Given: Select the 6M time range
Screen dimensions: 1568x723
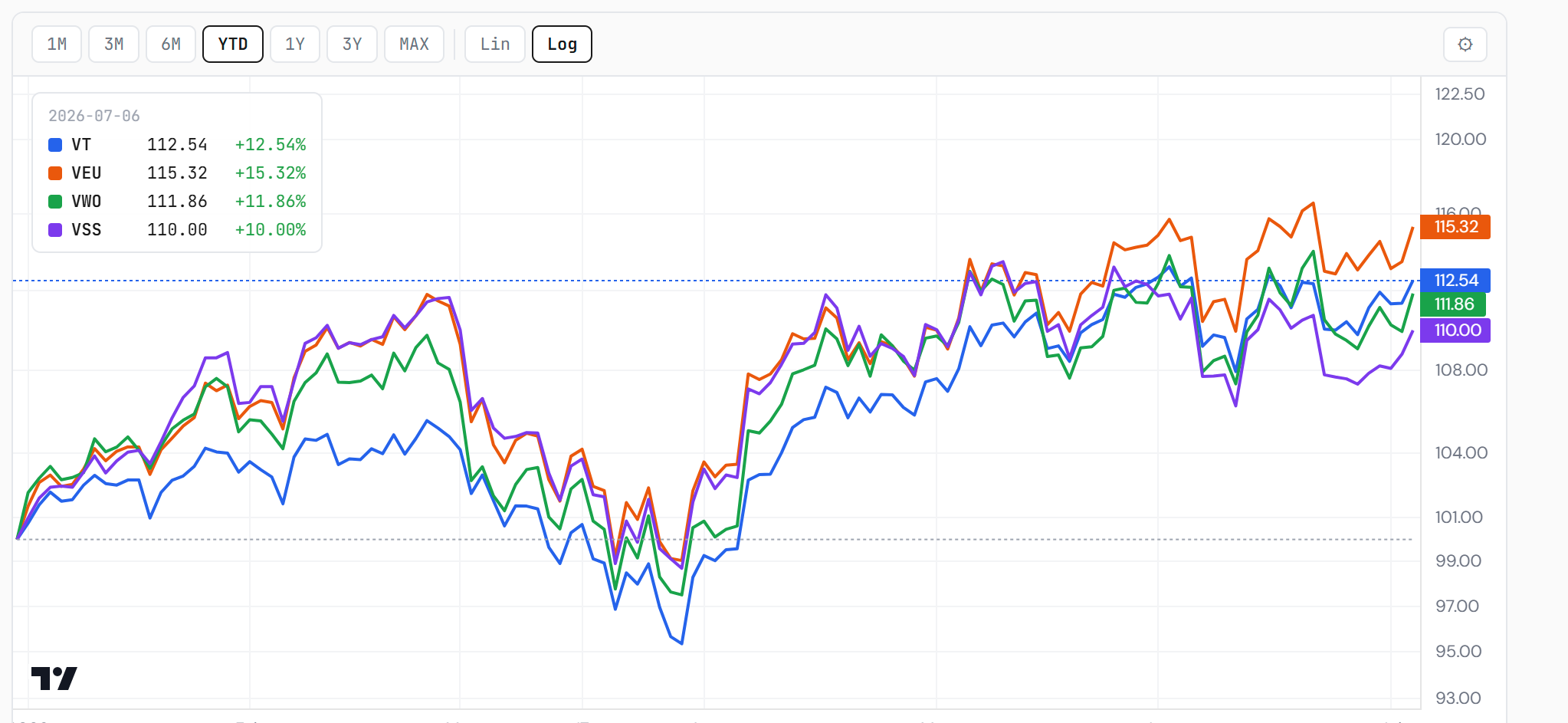Looking at the screenshot, I should click(171, 44).
